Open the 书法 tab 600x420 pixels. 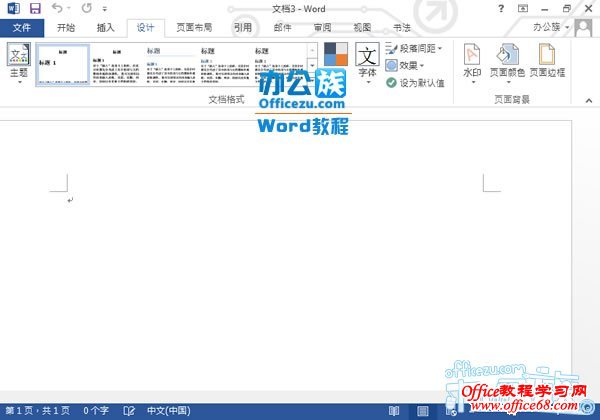click(402, 28)
